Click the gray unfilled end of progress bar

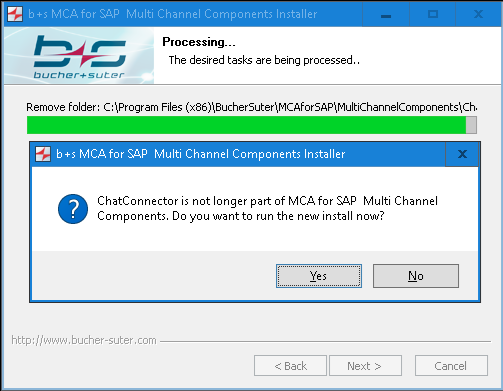tap(471, 125)
